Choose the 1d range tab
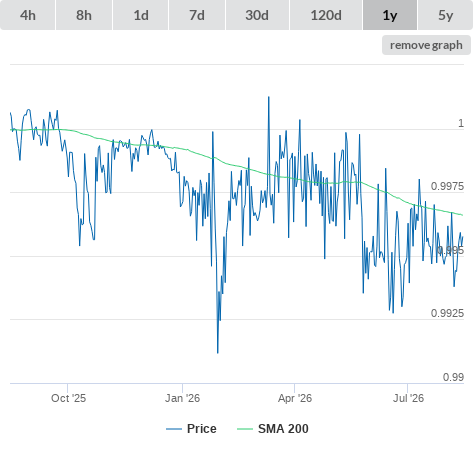 (141, 15)
